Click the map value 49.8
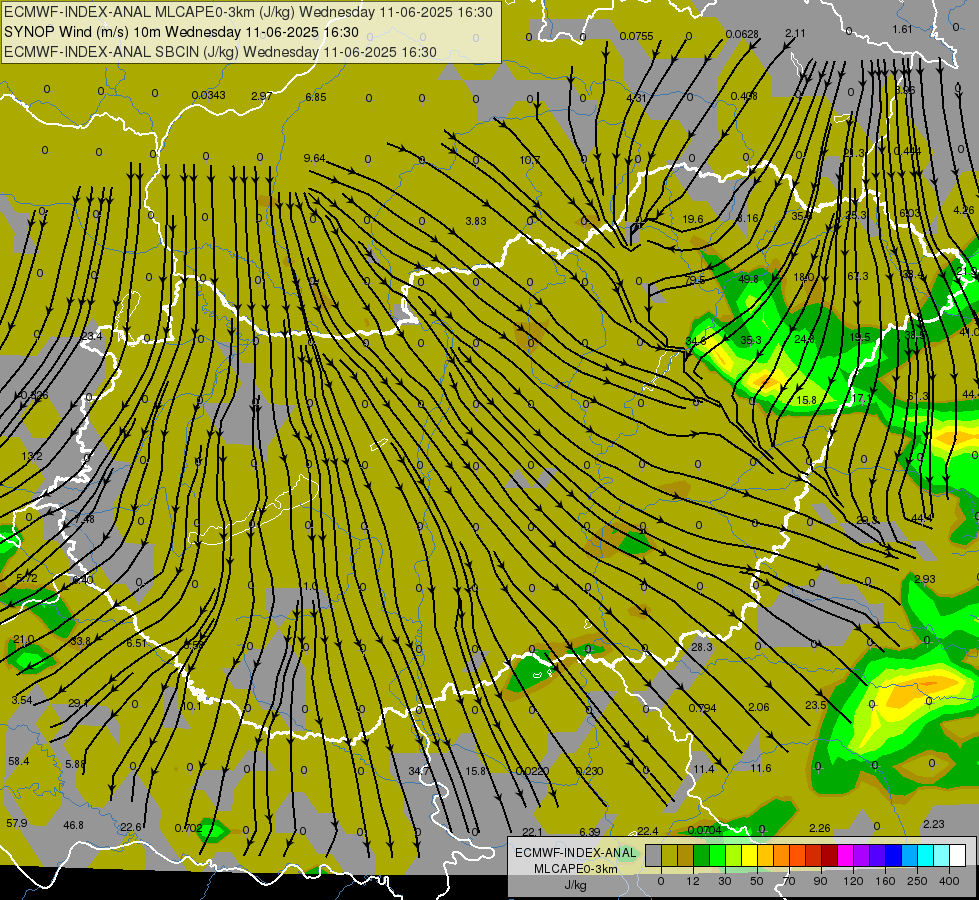 [749, 279]
